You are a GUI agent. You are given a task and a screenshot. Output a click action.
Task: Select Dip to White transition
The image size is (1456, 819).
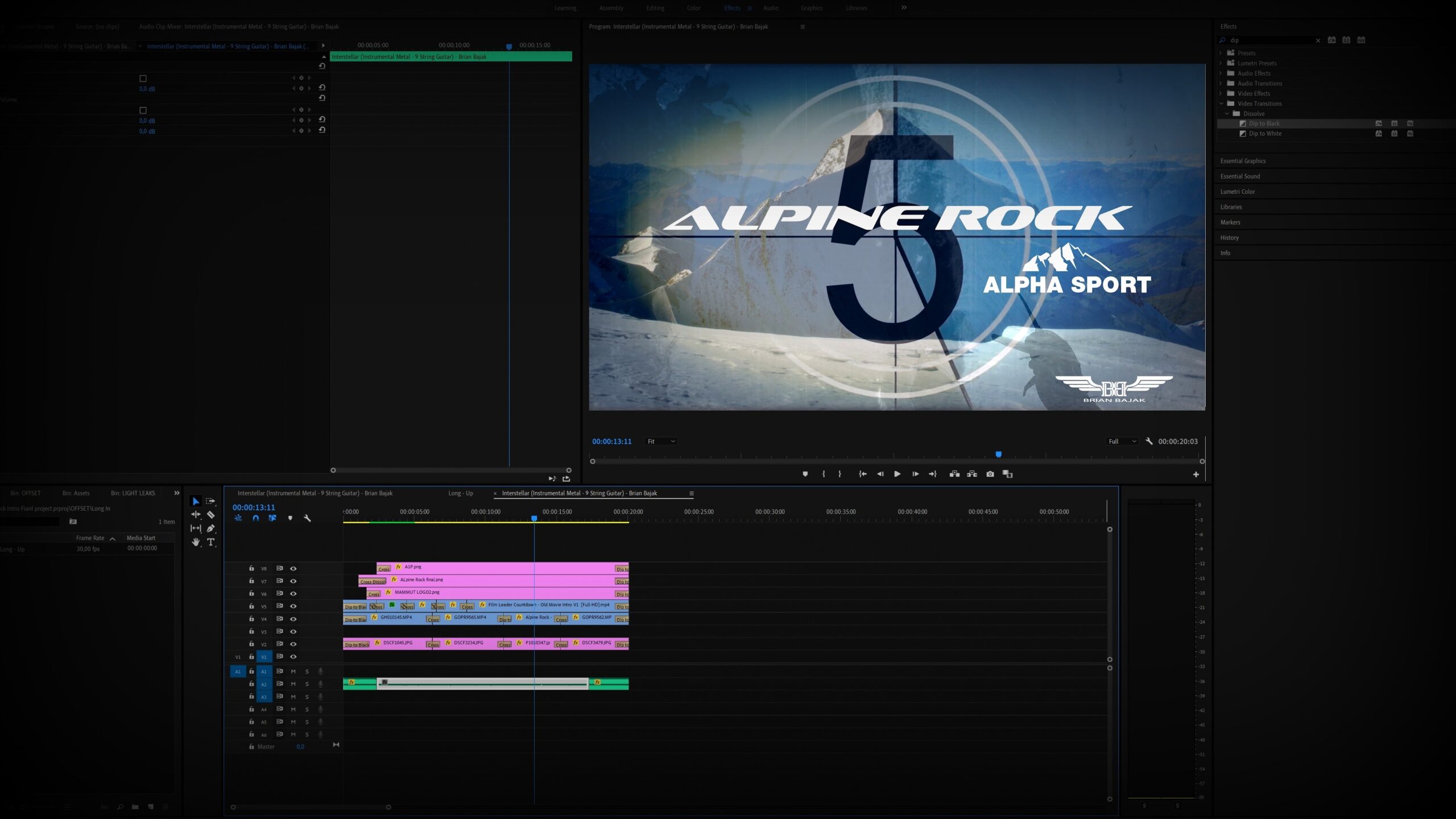(1265, 134)
